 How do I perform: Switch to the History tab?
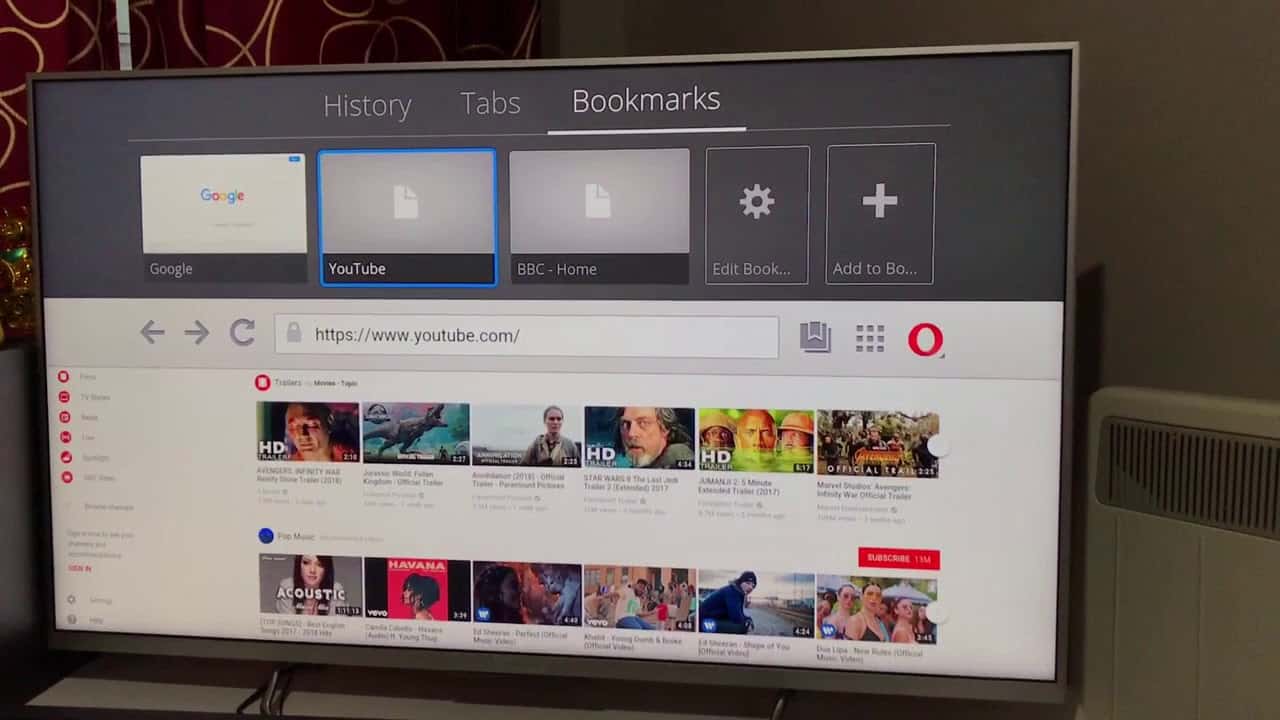click(x=367, y=105)
